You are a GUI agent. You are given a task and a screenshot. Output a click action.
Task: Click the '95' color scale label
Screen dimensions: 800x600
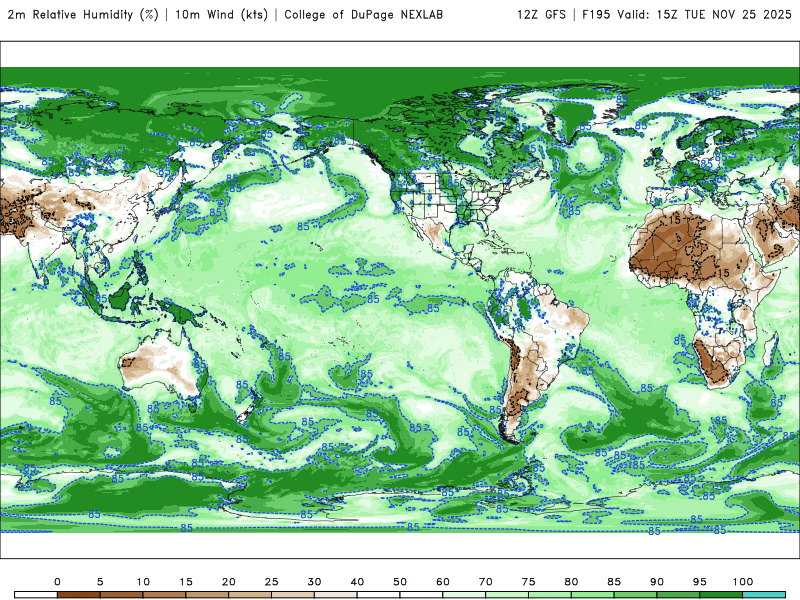700,582
